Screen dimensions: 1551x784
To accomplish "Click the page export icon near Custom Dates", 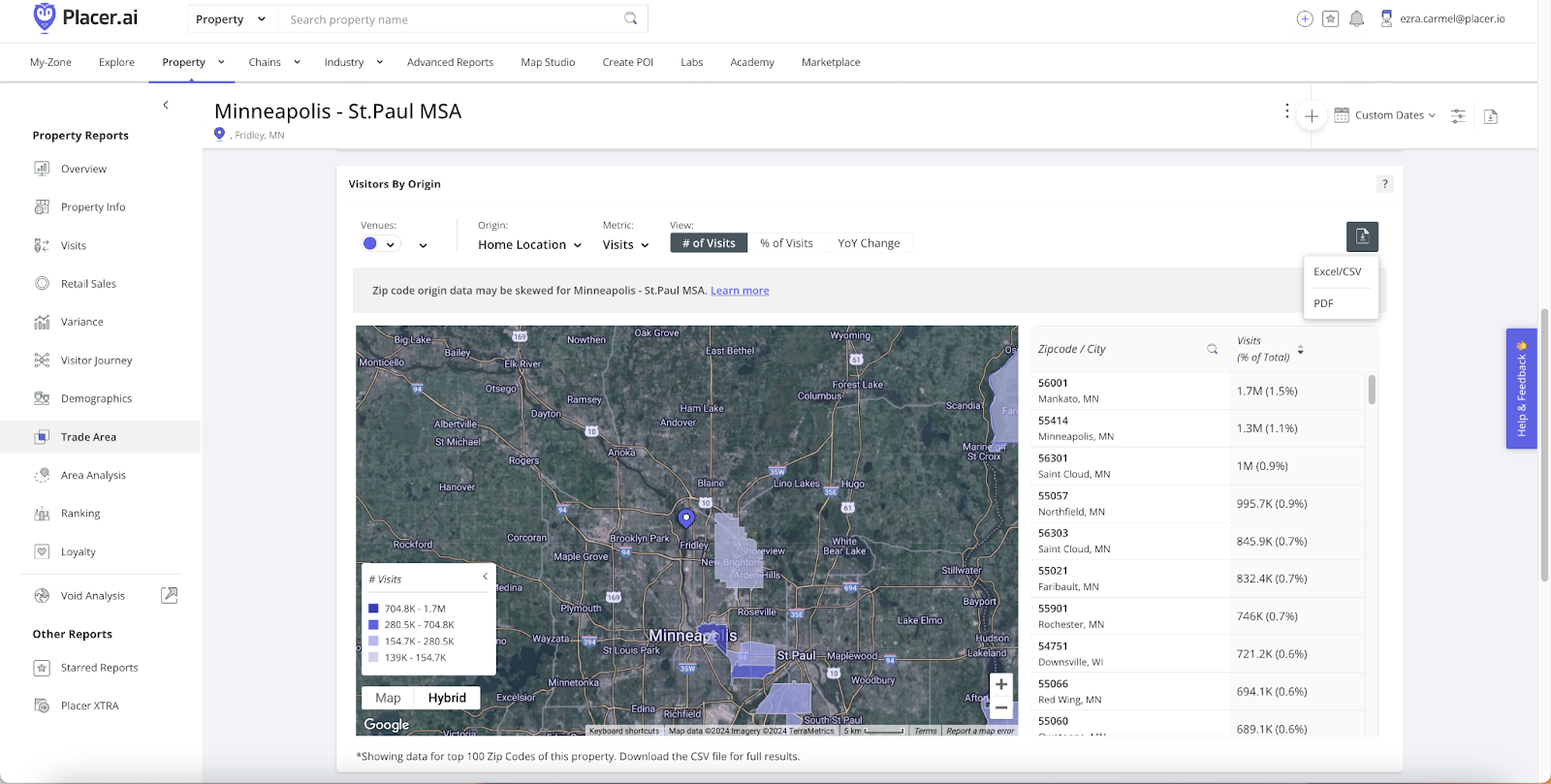I will 1491,116.
